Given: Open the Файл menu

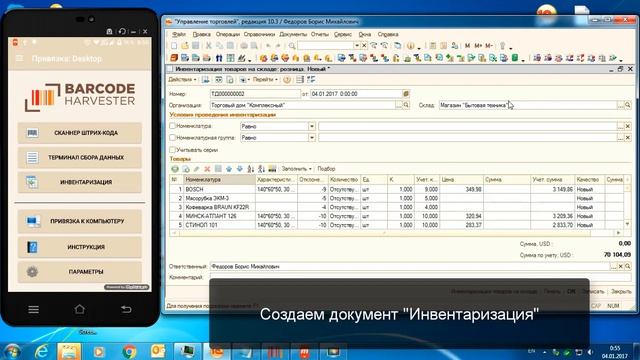Looking at the screenshot, I should click(179, 34).
